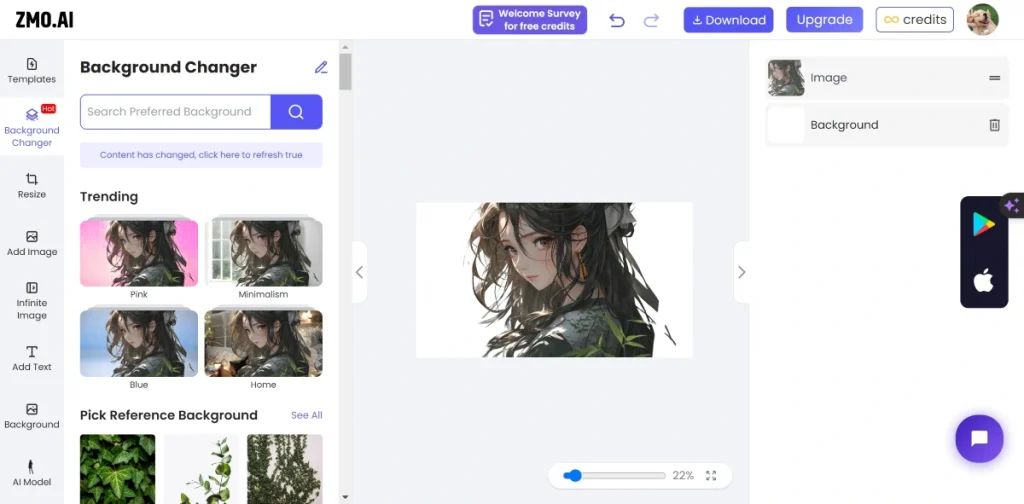Open the Apple App Store link
1024x504 pixels.
coord(983,280)
